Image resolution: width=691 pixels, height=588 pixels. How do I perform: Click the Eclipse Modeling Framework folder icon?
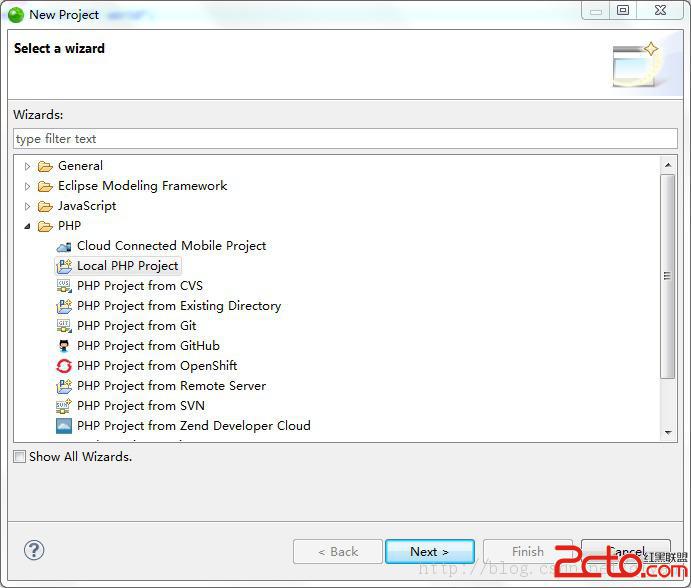(45, 186)
